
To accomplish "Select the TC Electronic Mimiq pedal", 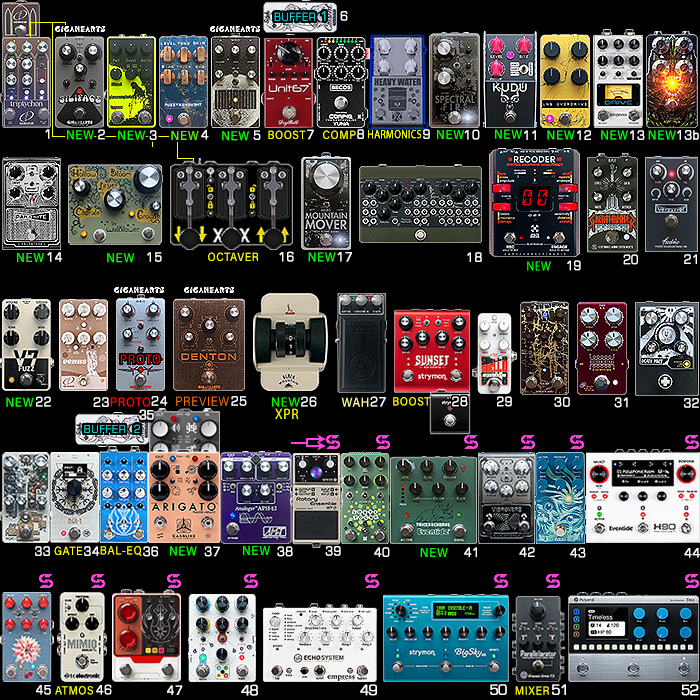I will [x=82, y=637].
